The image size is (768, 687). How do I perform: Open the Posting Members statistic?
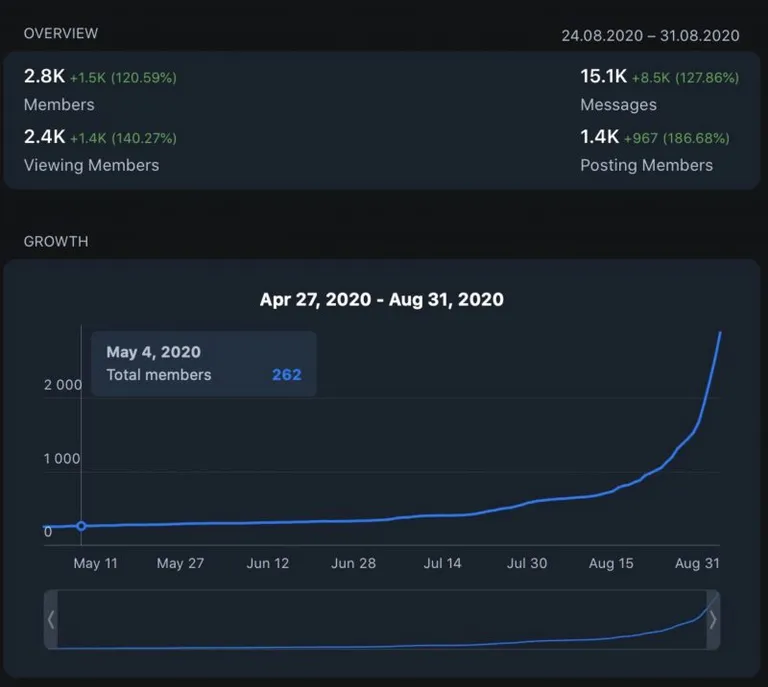(x=647, y=165)
